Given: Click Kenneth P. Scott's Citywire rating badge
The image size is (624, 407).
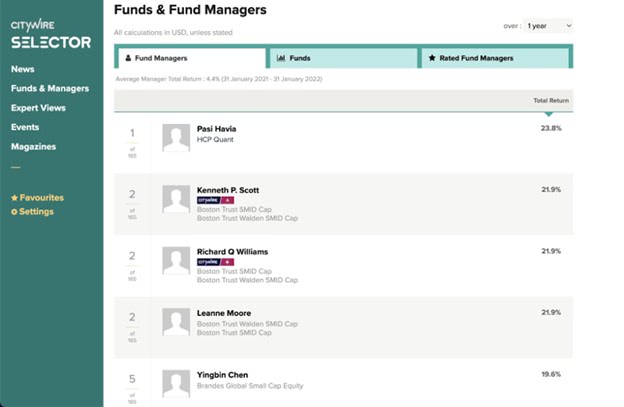Looking at the screenshot, I should [215, 200].
